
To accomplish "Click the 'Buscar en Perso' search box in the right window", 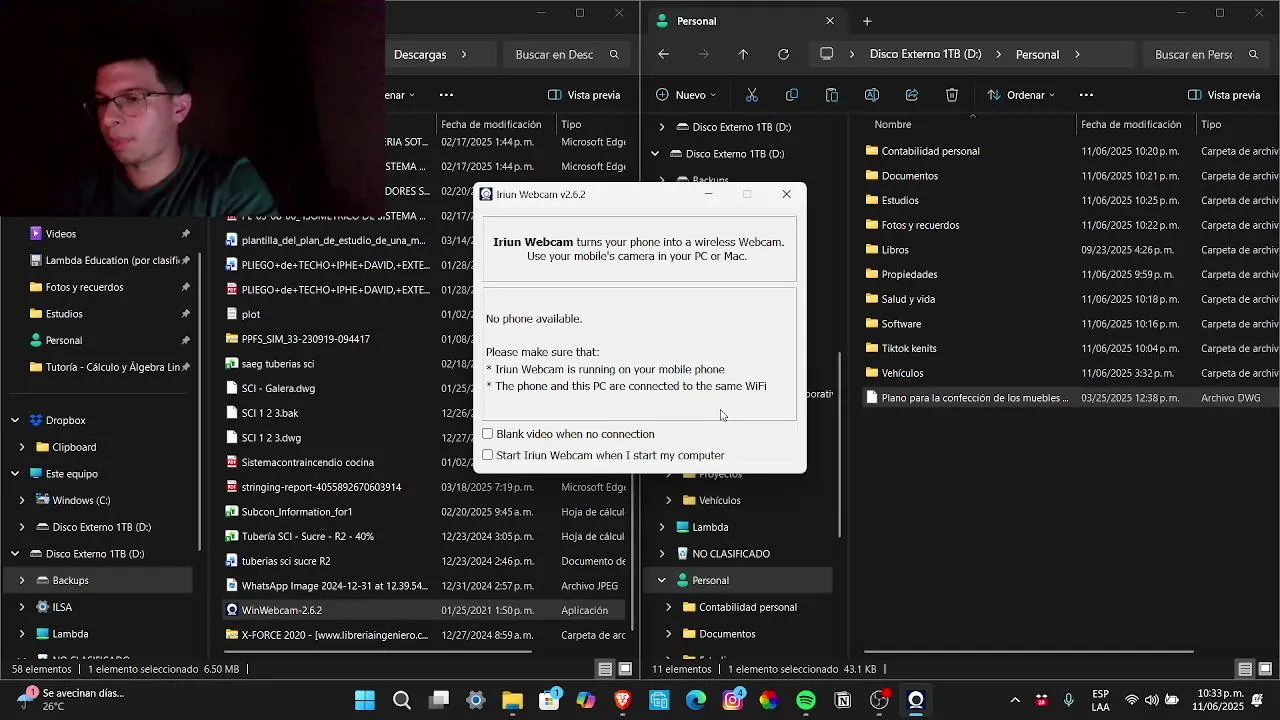I will (1205, 55).
